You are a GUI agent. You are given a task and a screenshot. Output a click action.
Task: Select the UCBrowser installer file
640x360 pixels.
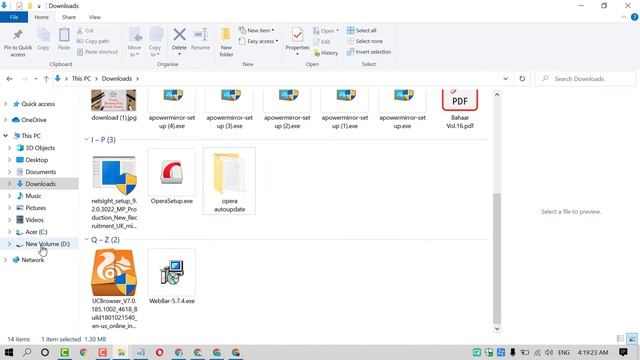click(114, 289)
